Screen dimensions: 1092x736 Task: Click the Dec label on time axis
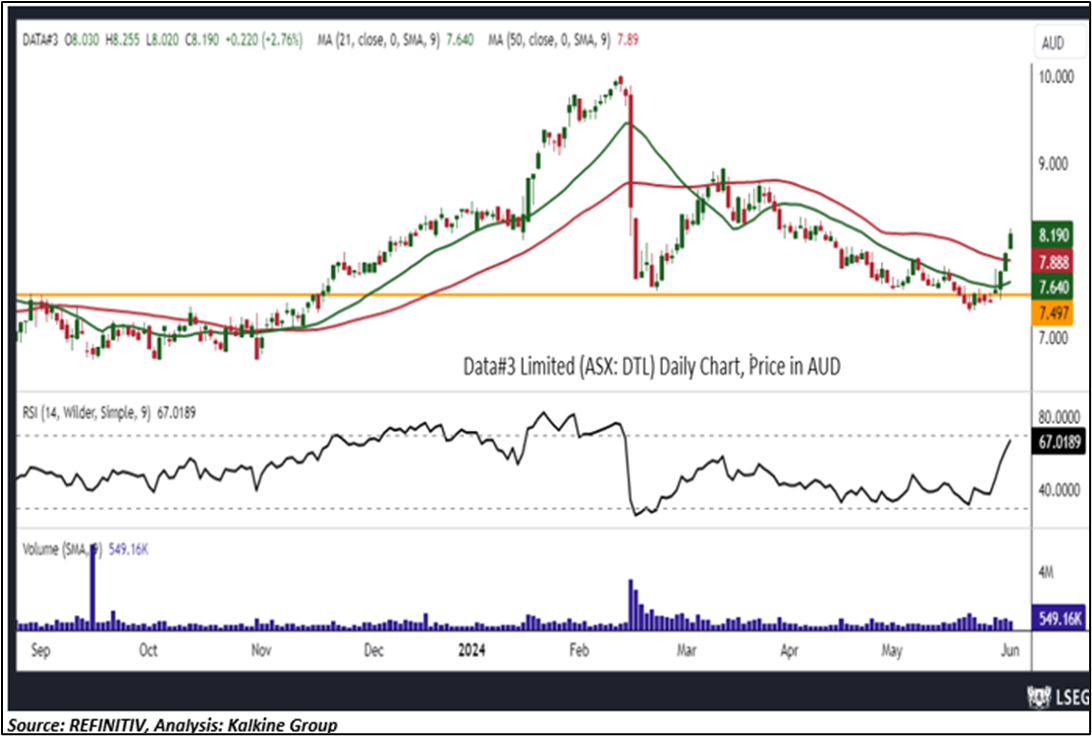pyautogui.click(x=373, y=651)
